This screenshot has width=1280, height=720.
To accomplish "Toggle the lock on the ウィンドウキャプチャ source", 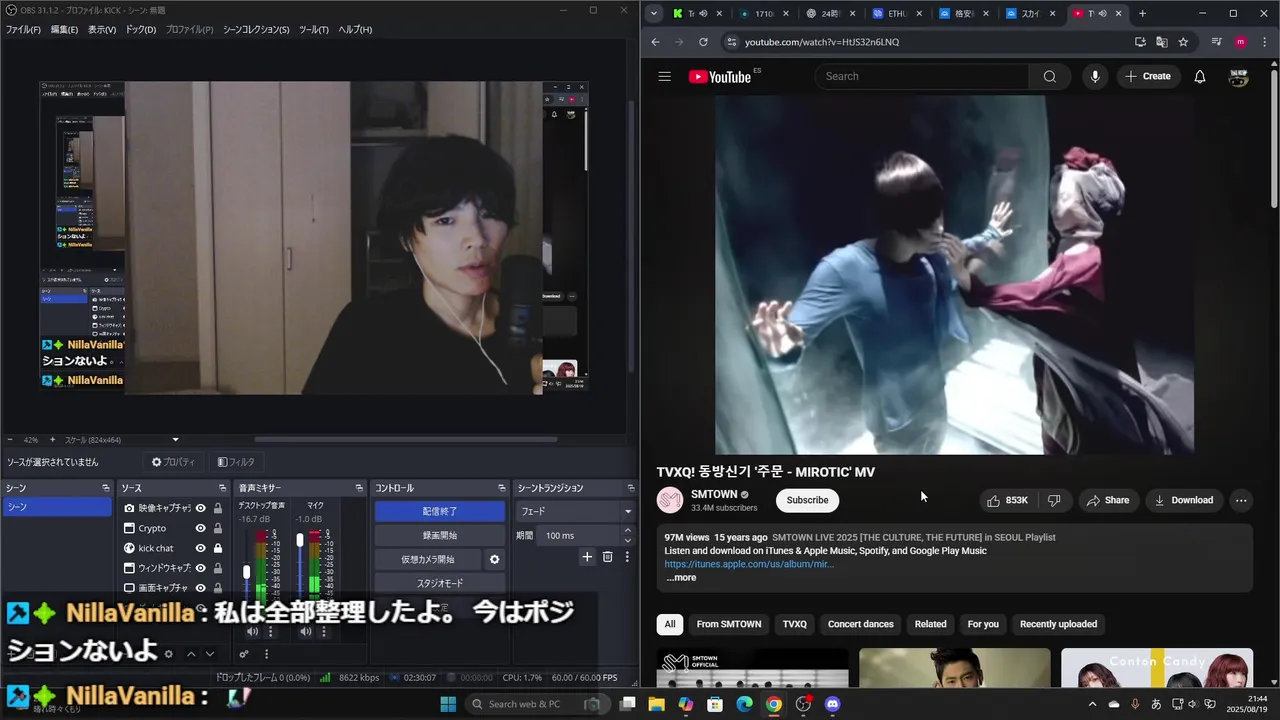I will pos(218,568).
